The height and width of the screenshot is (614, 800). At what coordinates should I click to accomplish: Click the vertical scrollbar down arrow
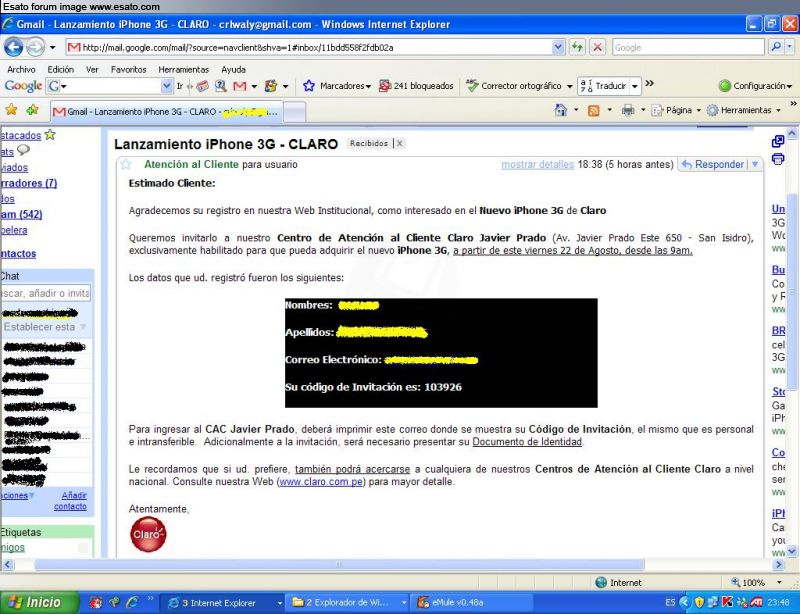coord(791,551)
